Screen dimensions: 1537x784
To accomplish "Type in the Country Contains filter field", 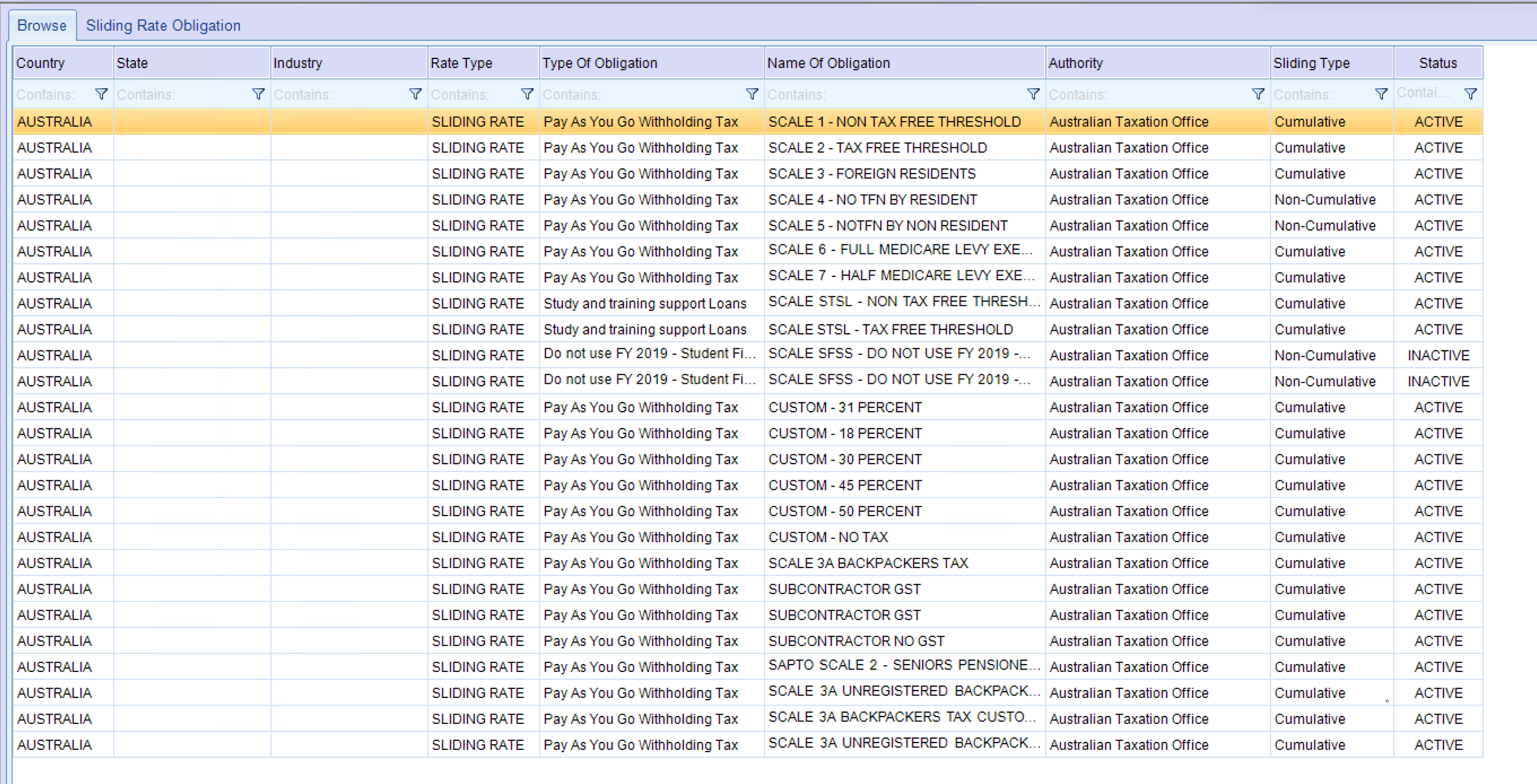I will coord(53,95).
